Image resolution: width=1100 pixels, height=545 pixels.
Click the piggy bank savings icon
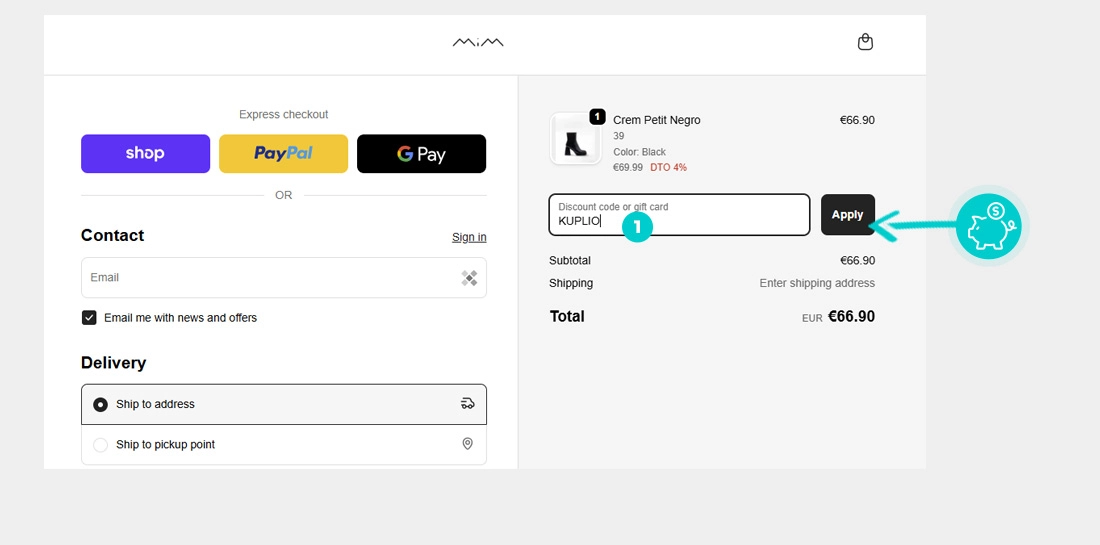click(988, 226)
